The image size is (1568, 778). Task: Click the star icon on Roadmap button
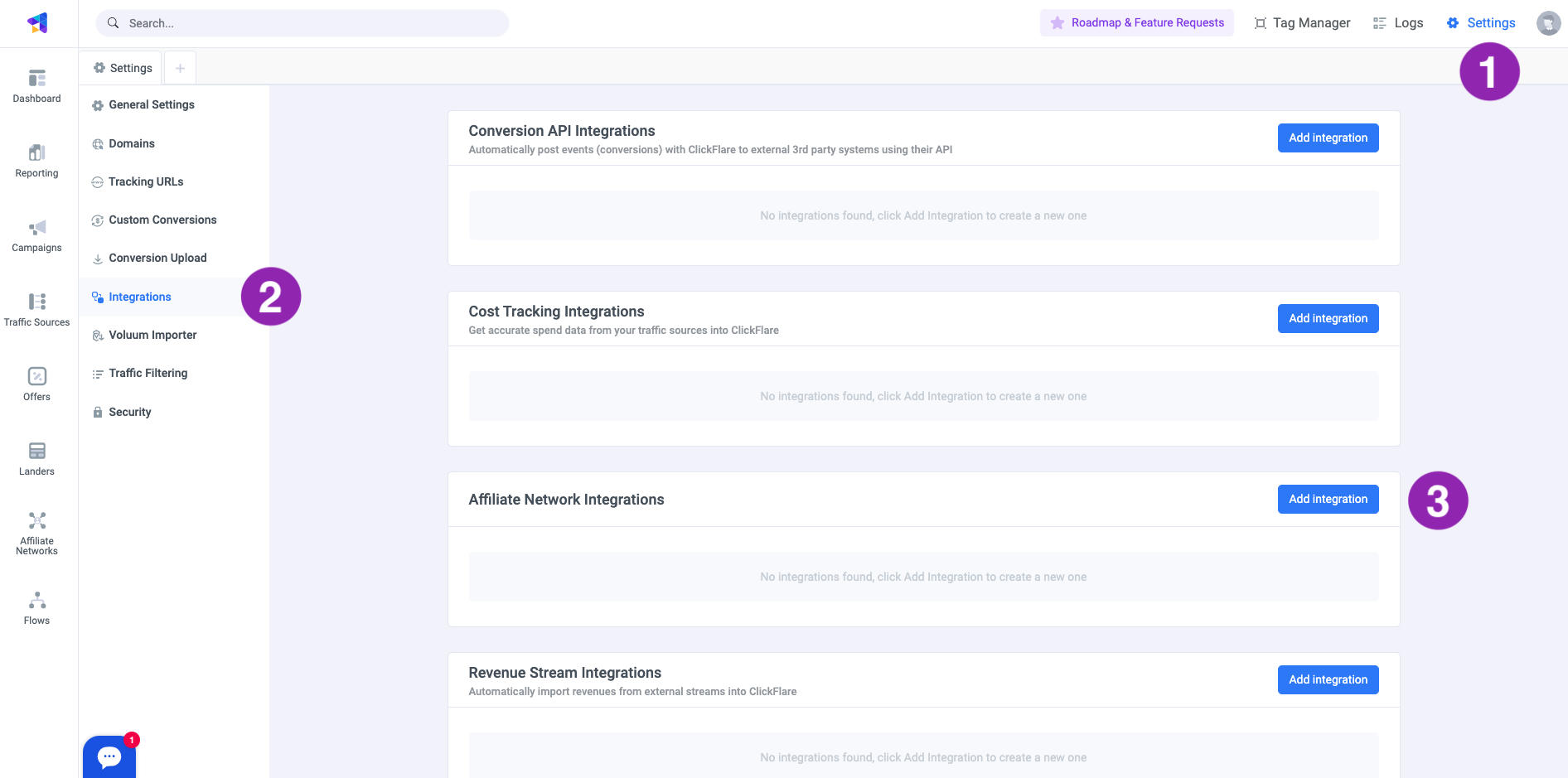pyautogui.click(x=1057, y=23)
